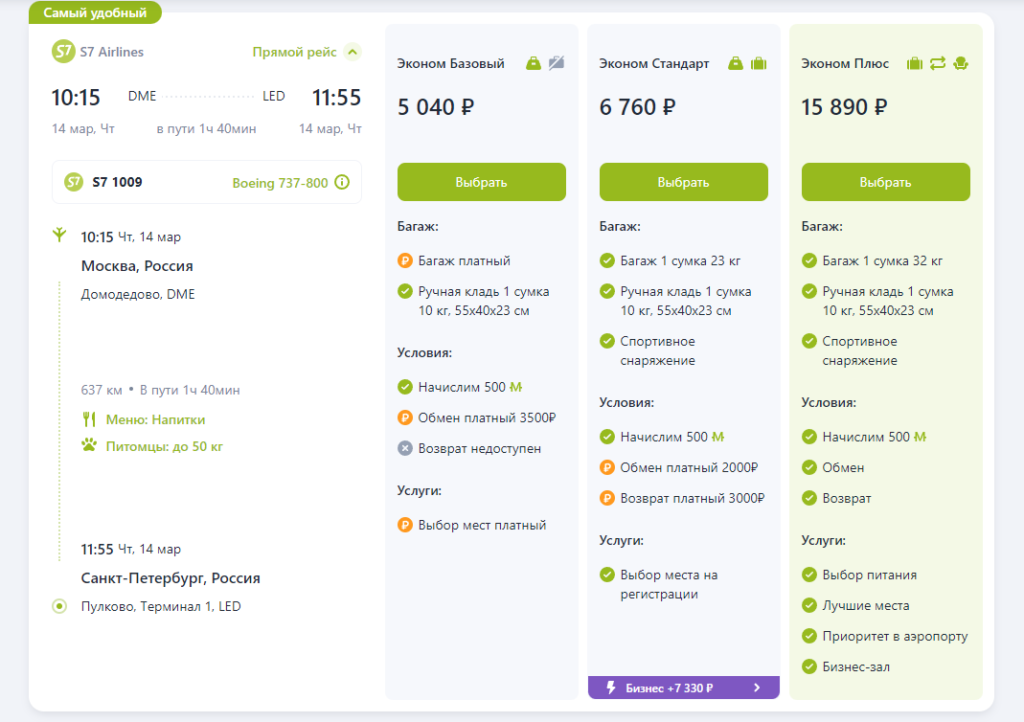This screenshot has height=722, width=1024.
Task: Expand the S7 1009 flight info row
Action: coord(206,182)
